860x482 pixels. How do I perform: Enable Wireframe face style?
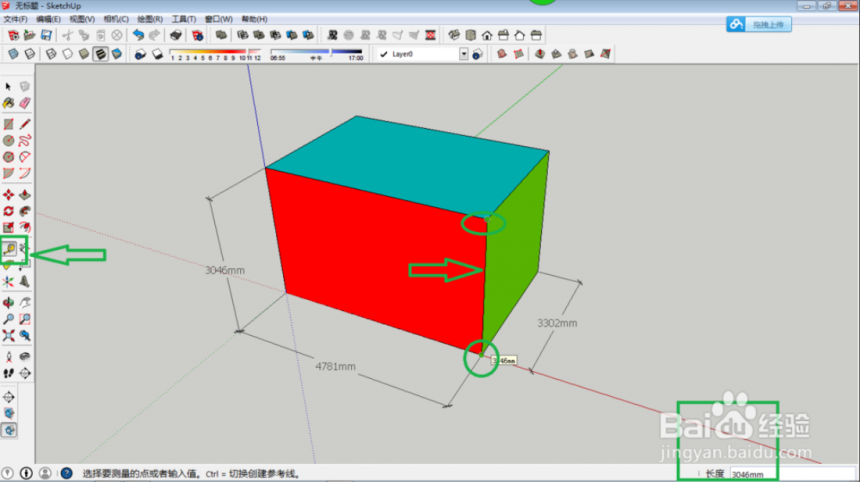(51, 54)
